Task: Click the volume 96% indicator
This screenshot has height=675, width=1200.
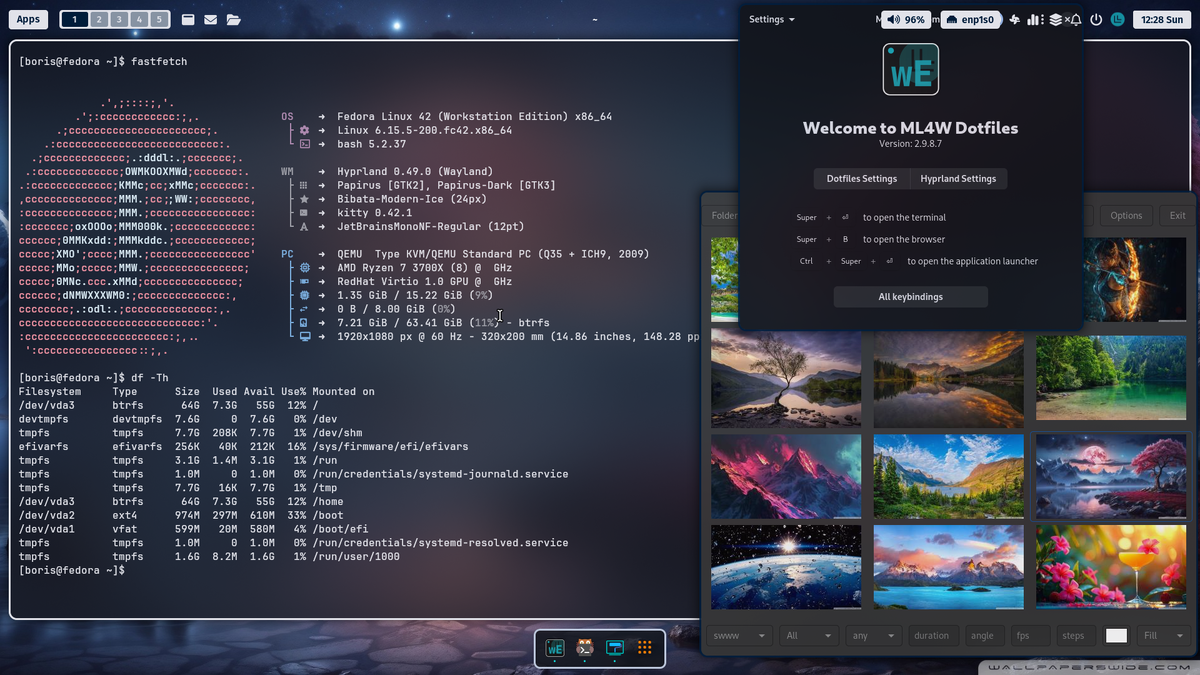Action: (x=906, y=19)
